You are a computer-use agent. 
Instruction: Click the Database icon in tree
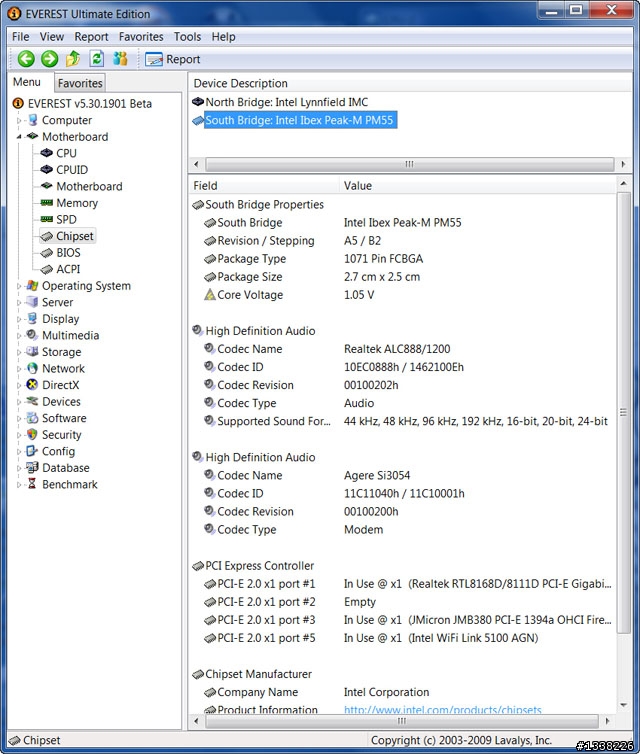pos(32,467)
